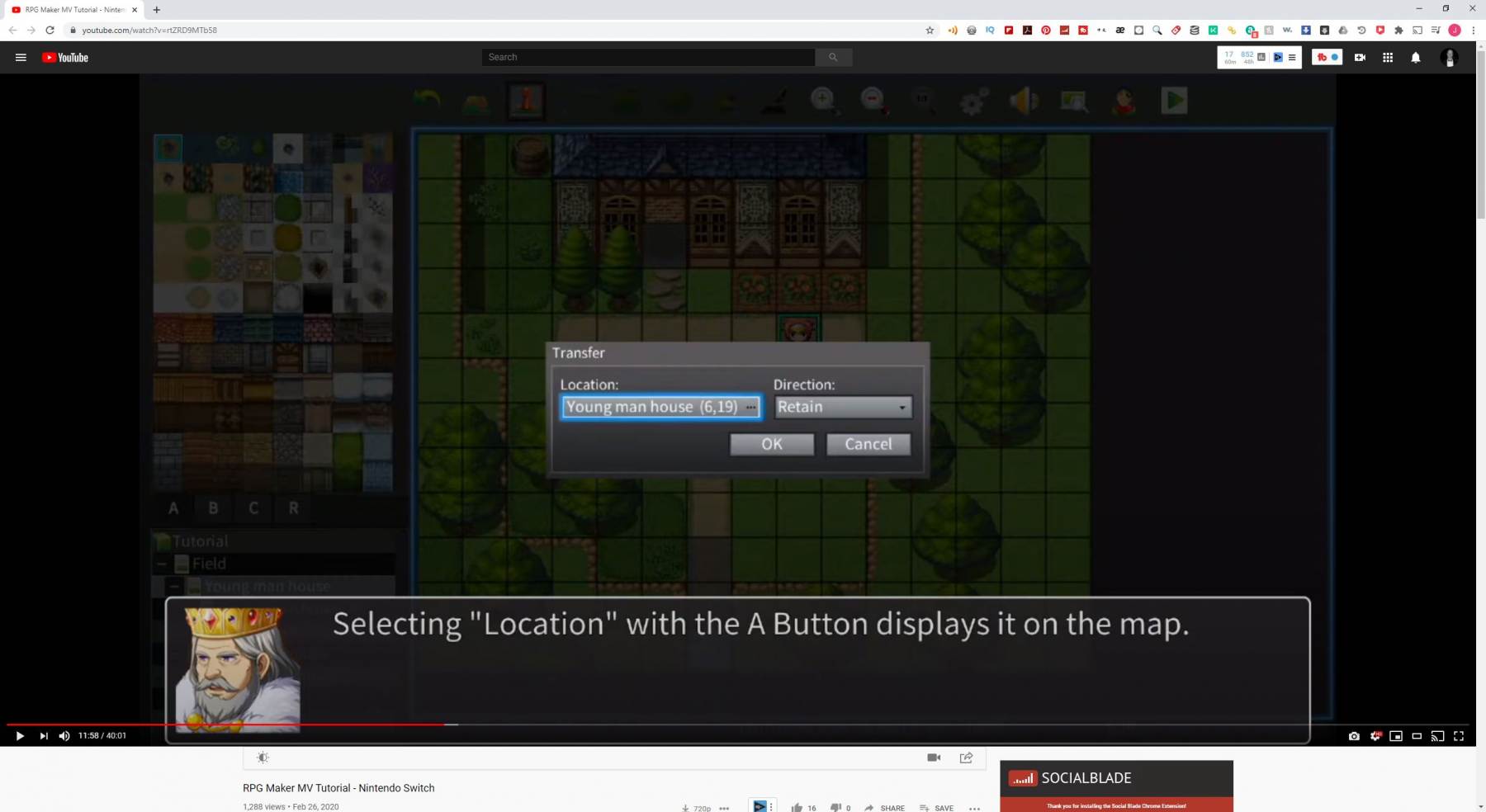The image size is (1486, 812).
Task: Click the green playtest arrow in editor toolbar
Action: [x=1174, y=101]
